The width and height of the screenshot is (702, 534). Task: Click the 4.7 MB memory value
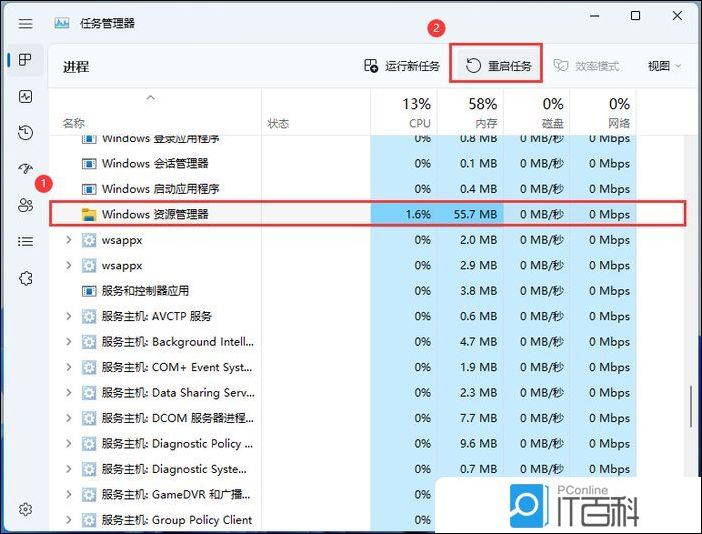479,342
